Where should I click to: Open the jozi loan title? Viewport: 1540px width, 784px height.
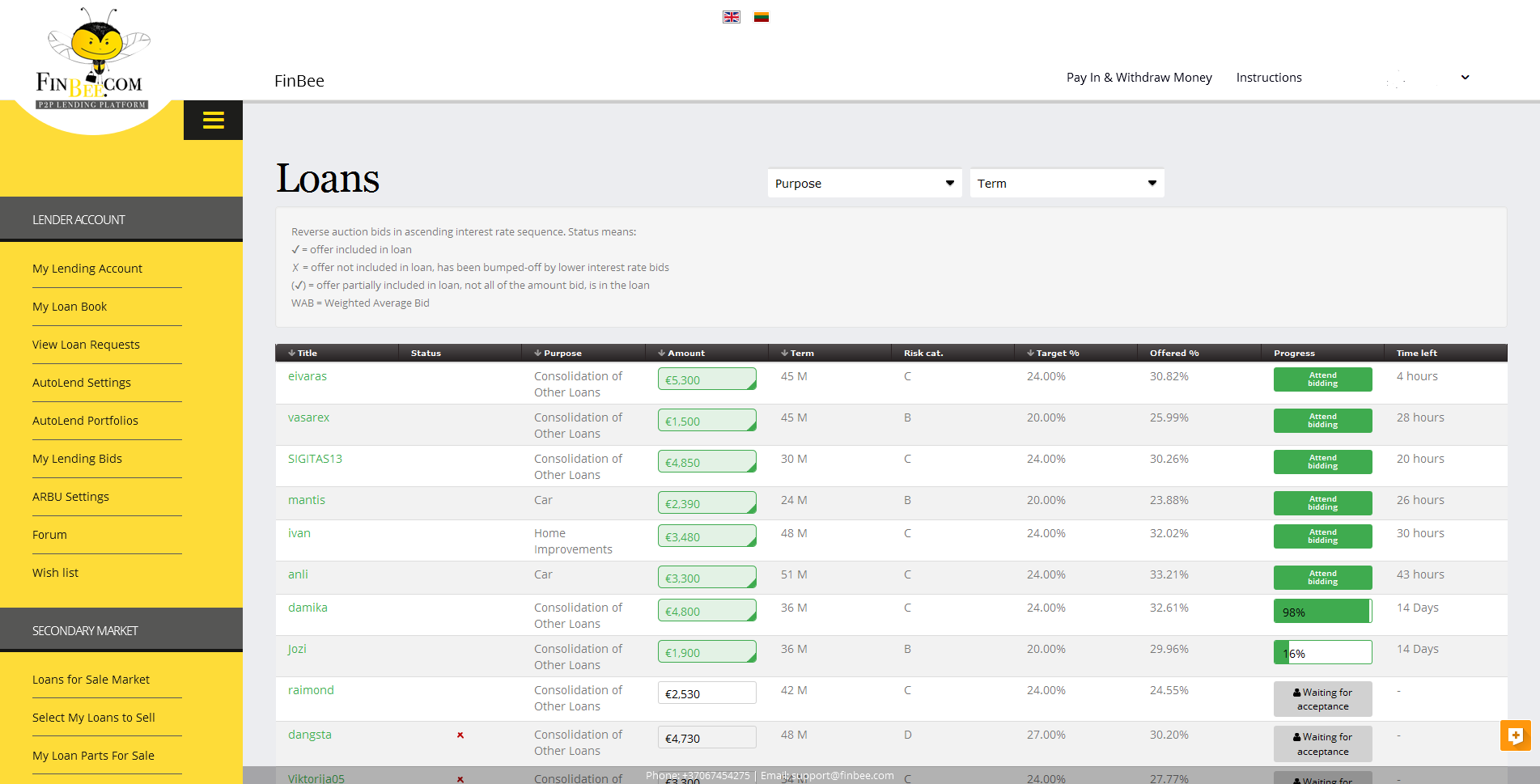click(x=297, y=649)
